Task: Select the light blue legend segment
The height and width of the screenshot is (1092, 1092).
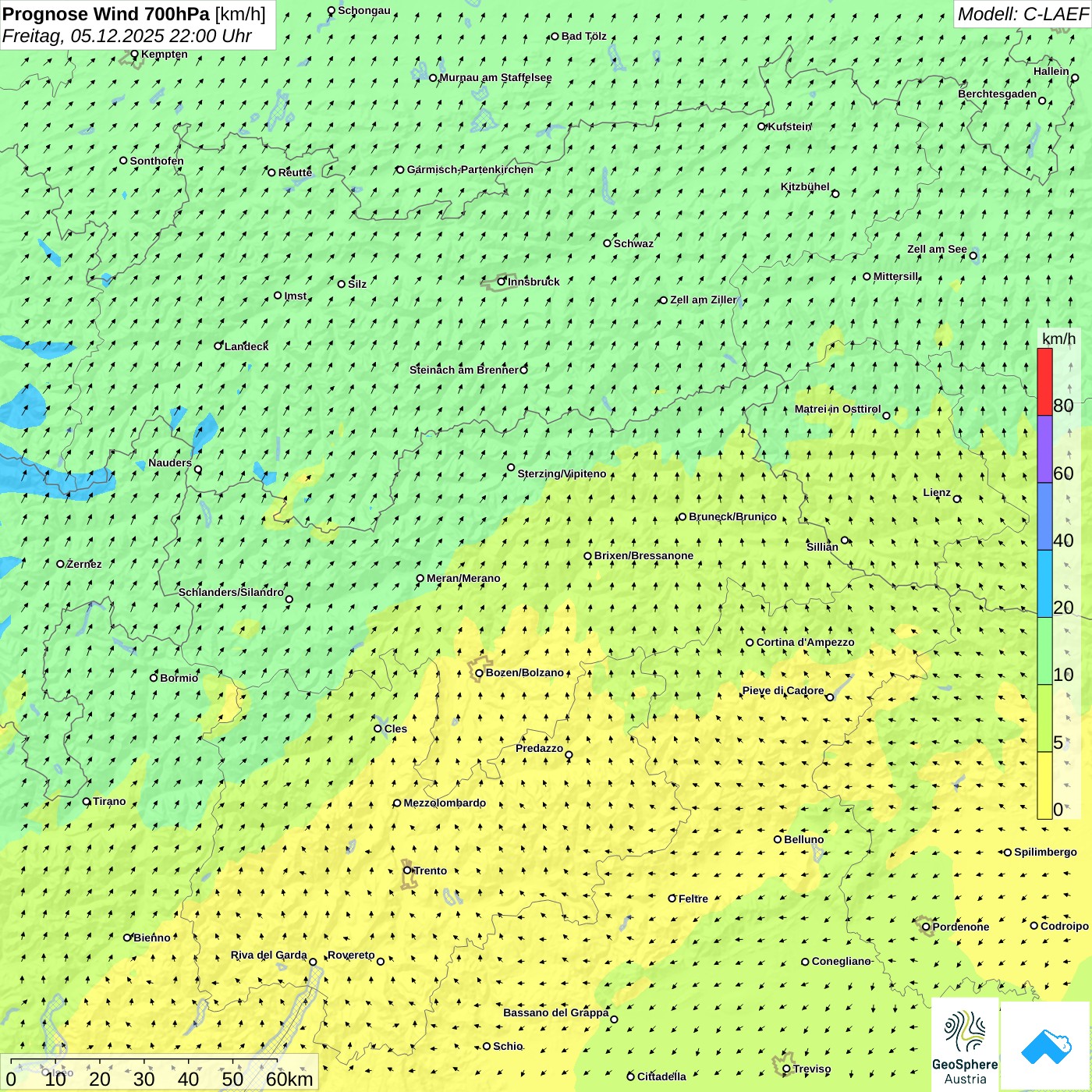Action: coord(1044,584)
